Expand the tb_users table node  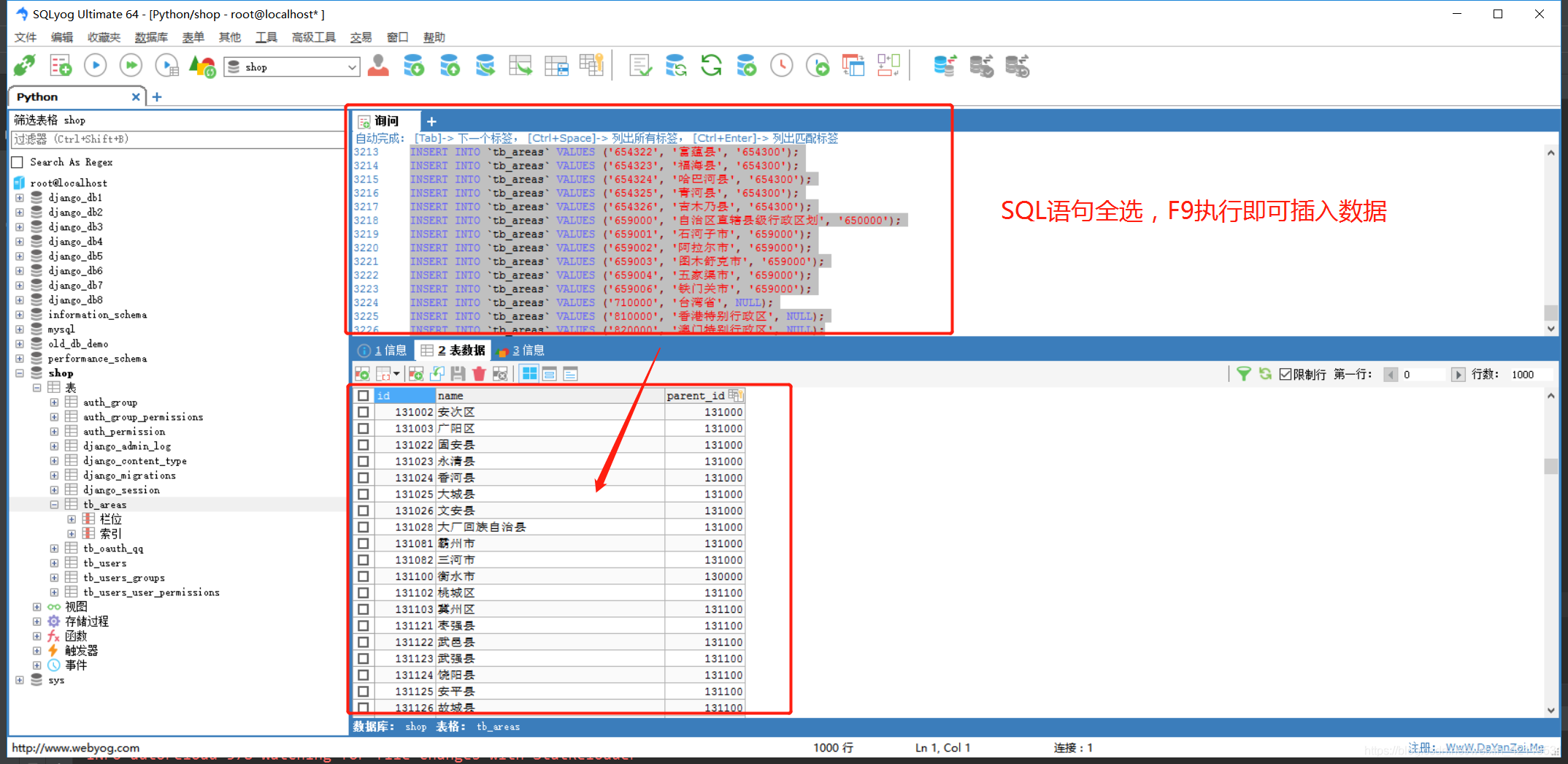tap(54, 563)
